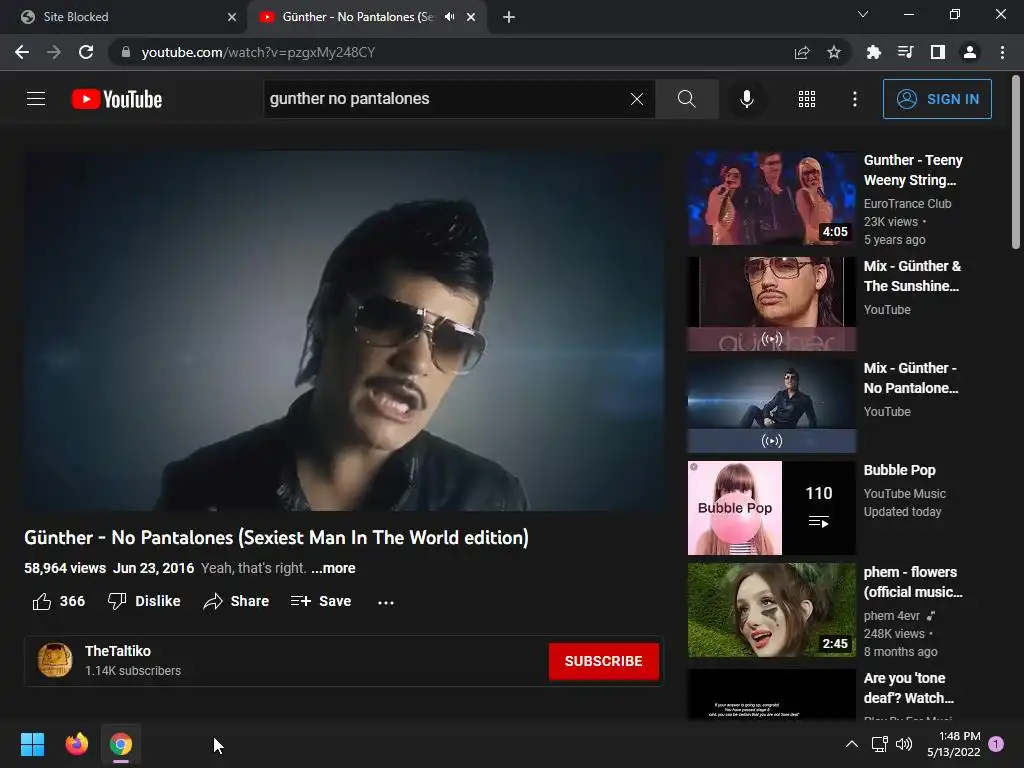Open clock showing 1:48 PM
The width and height of the screenshot is (1024, 768).
click(953, 744)
